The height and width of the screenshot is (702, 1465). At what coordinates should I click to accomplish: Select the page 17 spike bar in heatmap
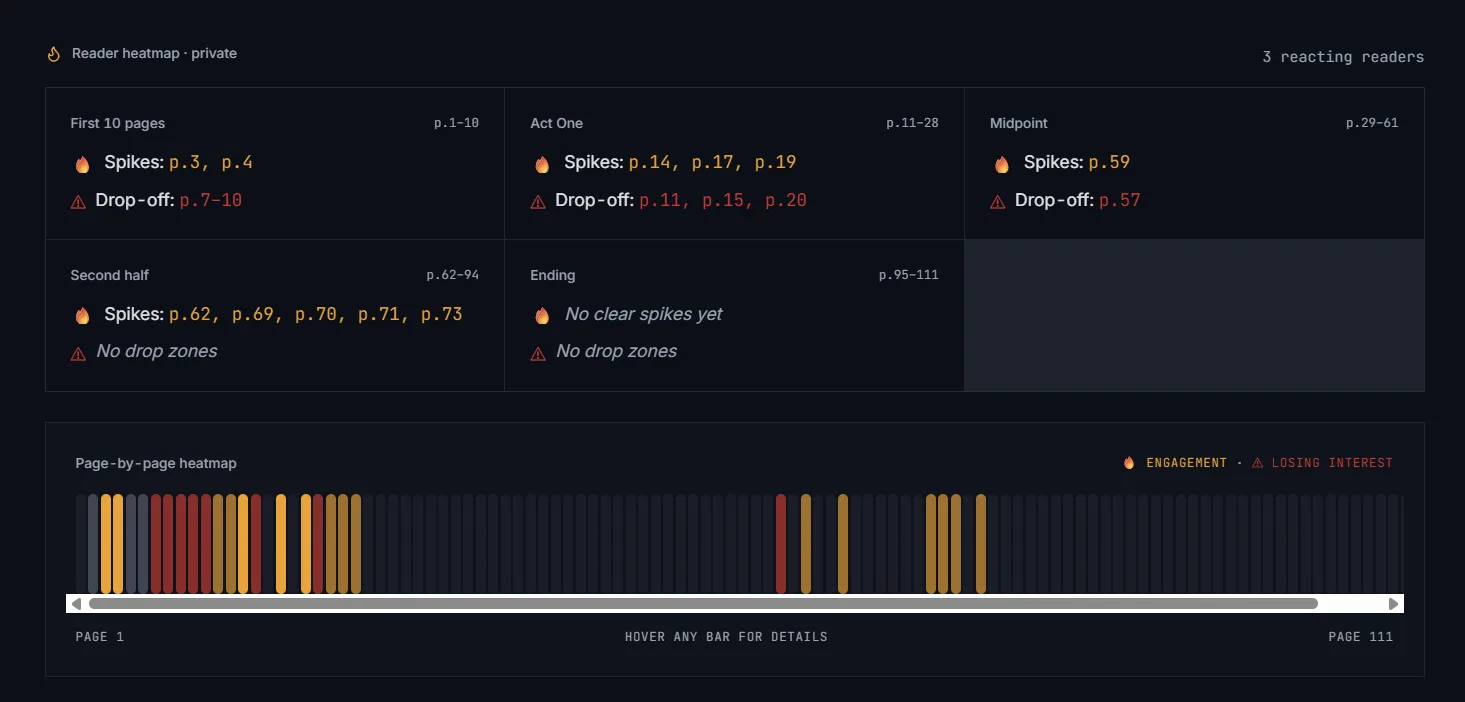pyautogui.click(x=281, y=543)
